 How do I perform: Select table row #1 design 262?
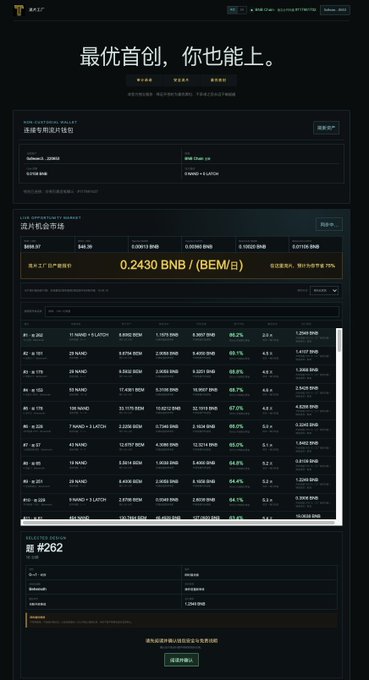[x=178, y=337]
